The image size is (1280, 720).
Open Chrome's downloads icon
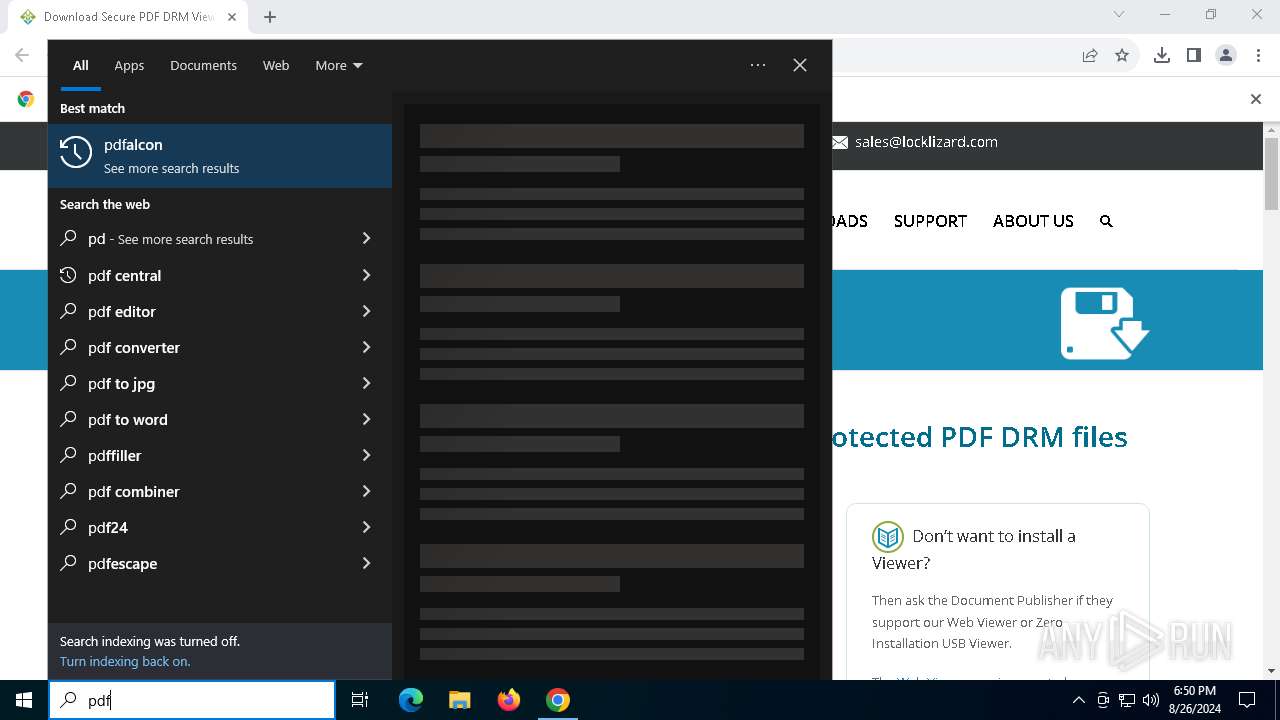[1162, 55]
